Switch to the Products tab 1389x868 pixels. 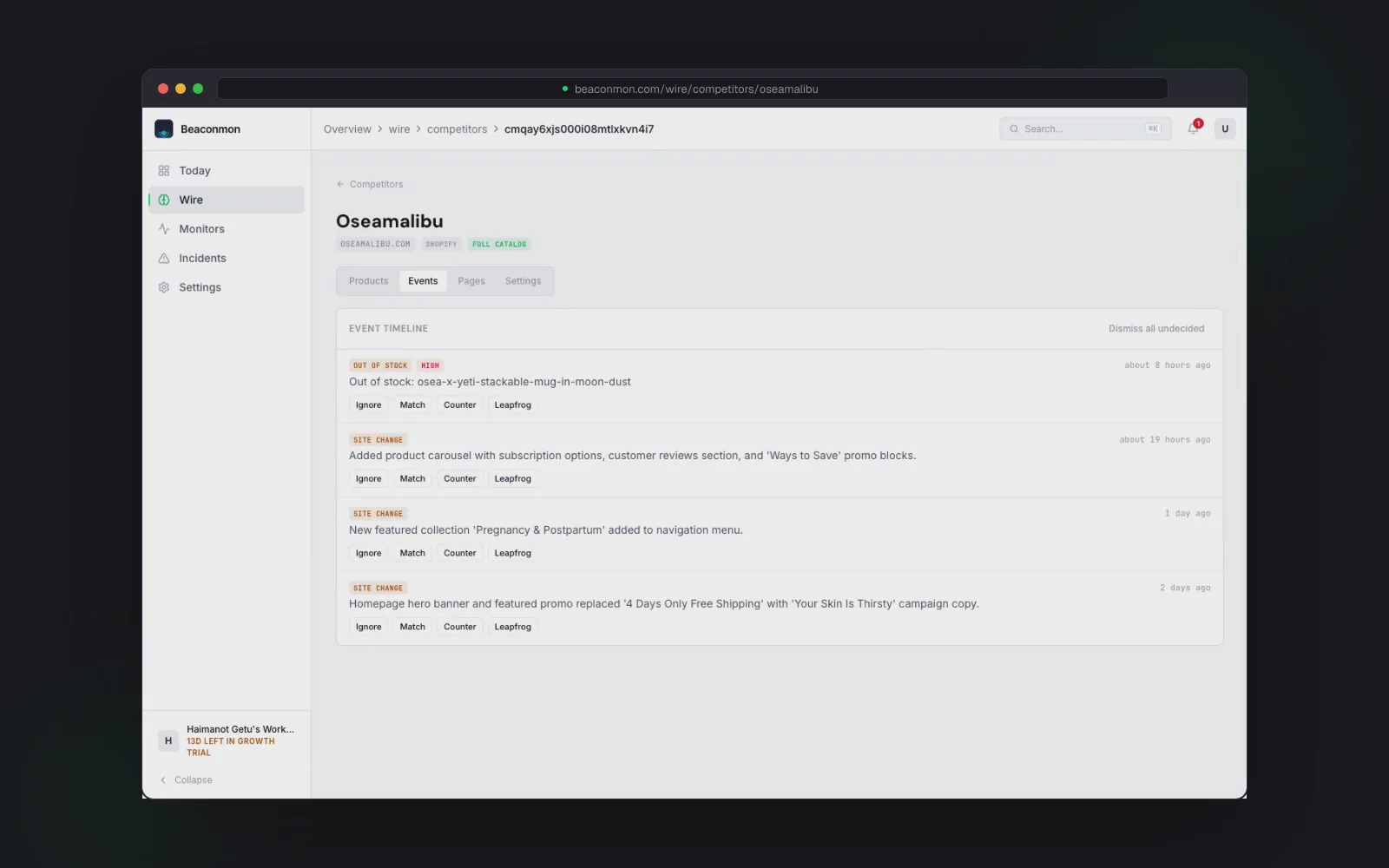pyautogui.click(x=369, y=281)
